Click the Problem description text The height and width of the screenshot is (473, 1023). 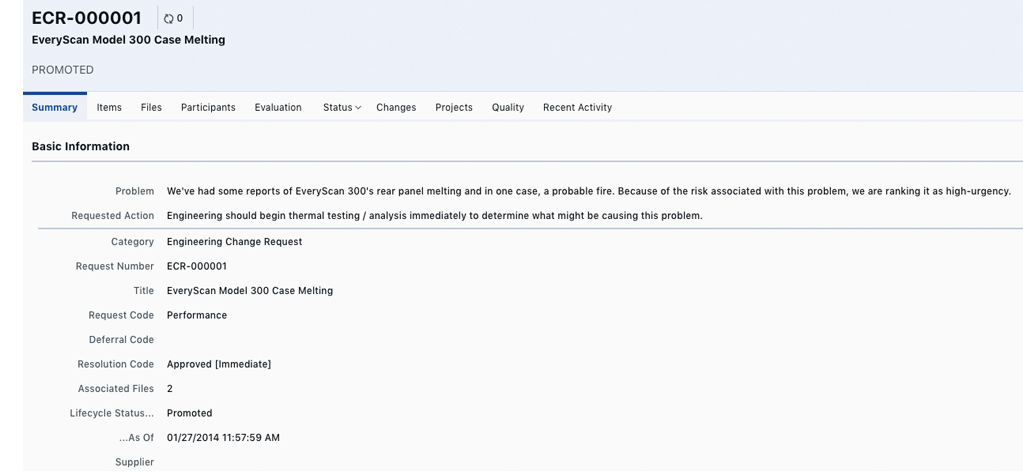click(x=588, y=191)
